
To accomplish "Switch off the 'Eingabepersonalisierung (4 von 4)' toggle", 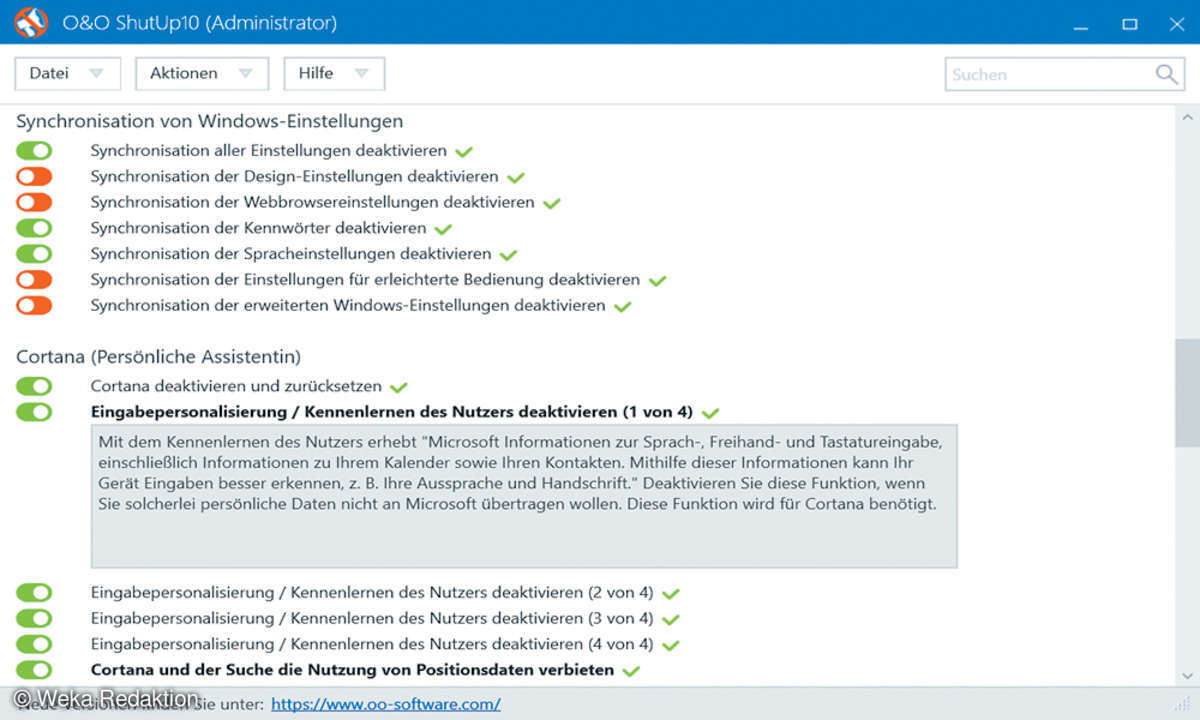I will [x=34, y=644].
